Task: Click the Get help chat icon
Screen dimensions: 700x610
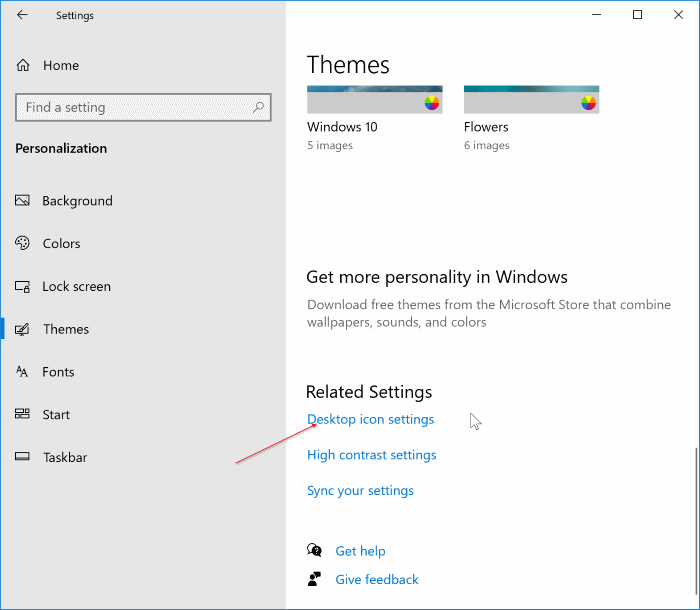Action: [314, 550]
